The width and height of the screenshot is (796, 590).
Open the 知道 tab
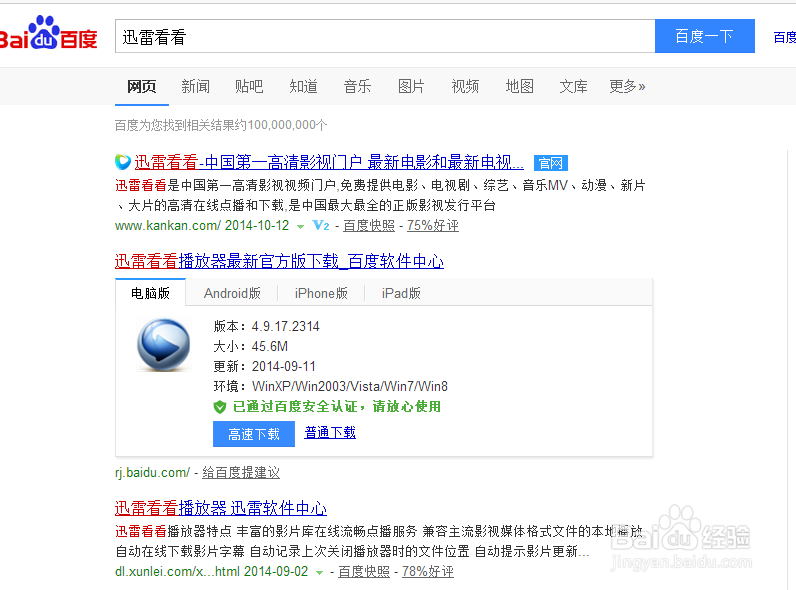point(304,86)
